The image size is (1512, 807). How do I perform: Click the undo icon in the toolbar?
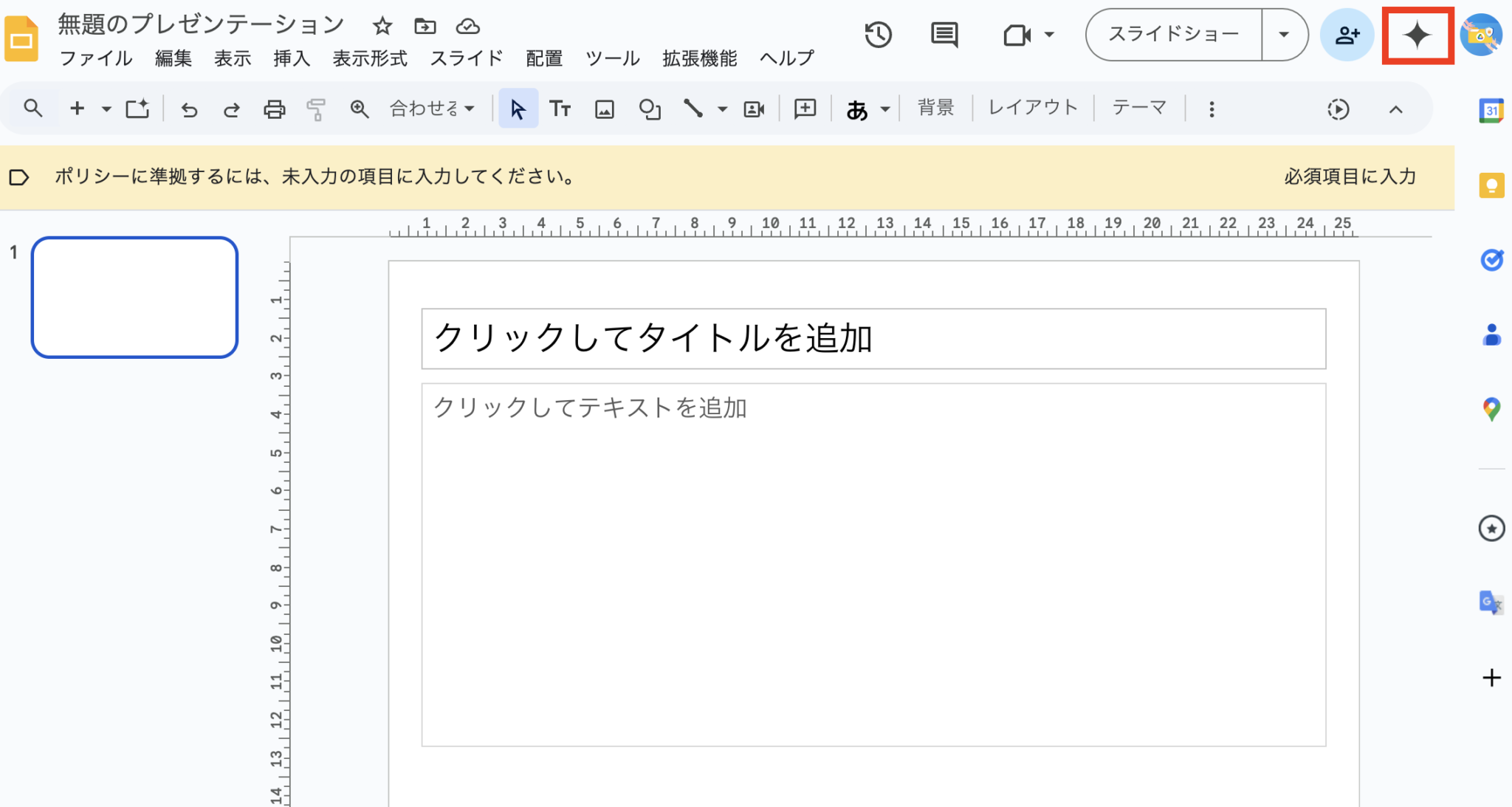[x=190, y=109]
